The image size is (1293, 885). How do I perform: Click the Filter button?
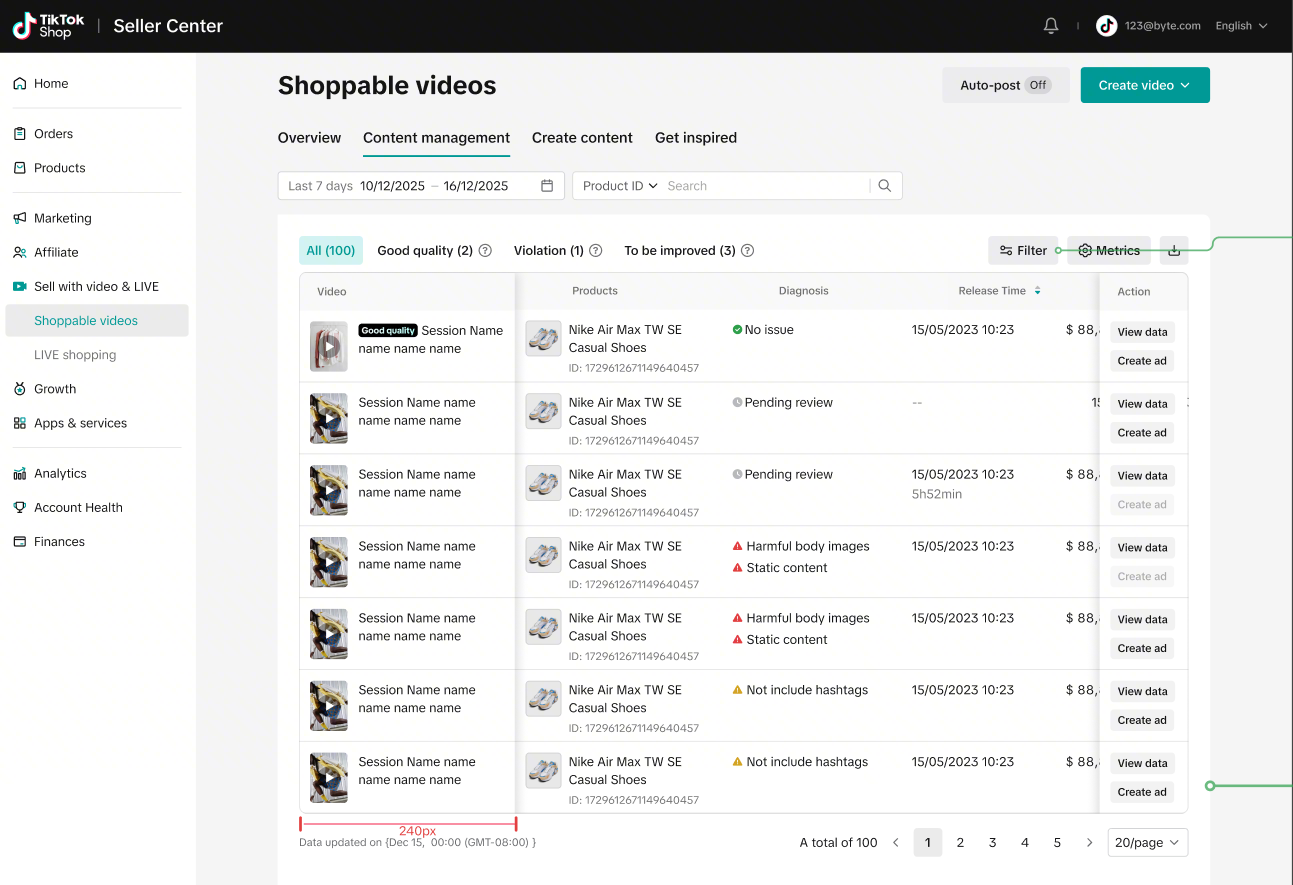tap(1022, 251)
